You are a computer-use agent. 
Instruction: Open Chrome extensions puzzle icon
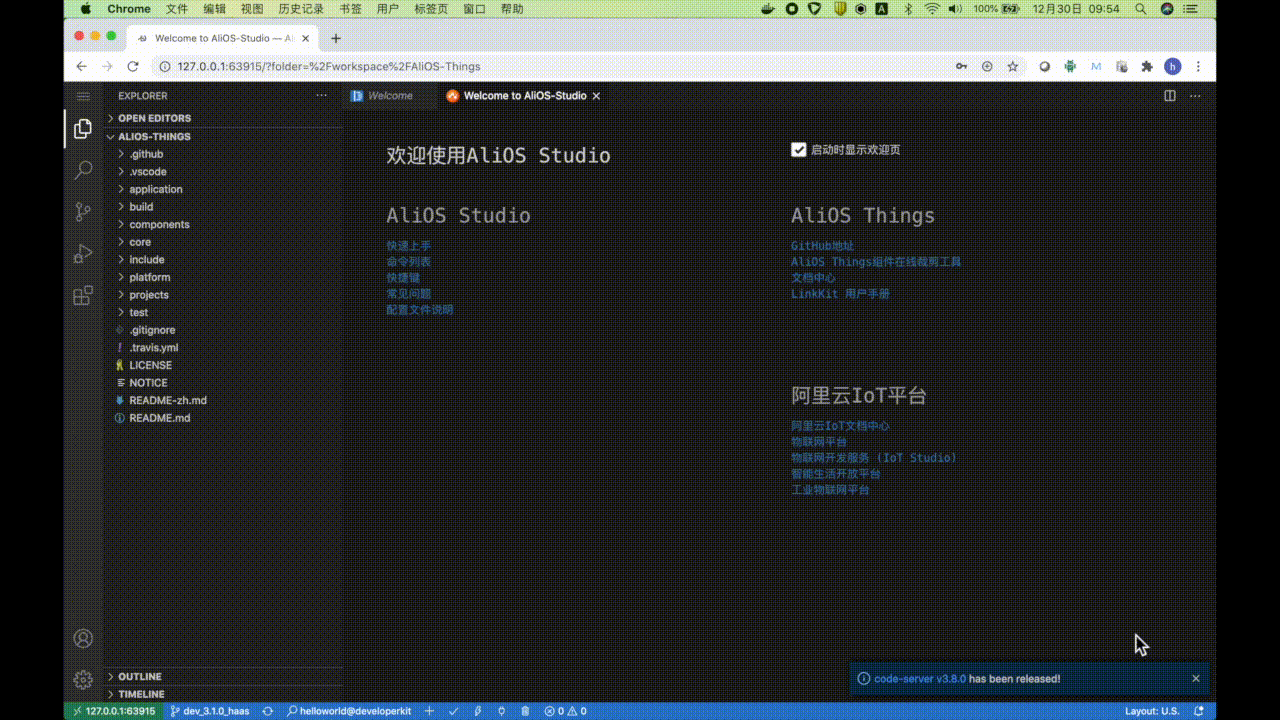click(1147, 66)
